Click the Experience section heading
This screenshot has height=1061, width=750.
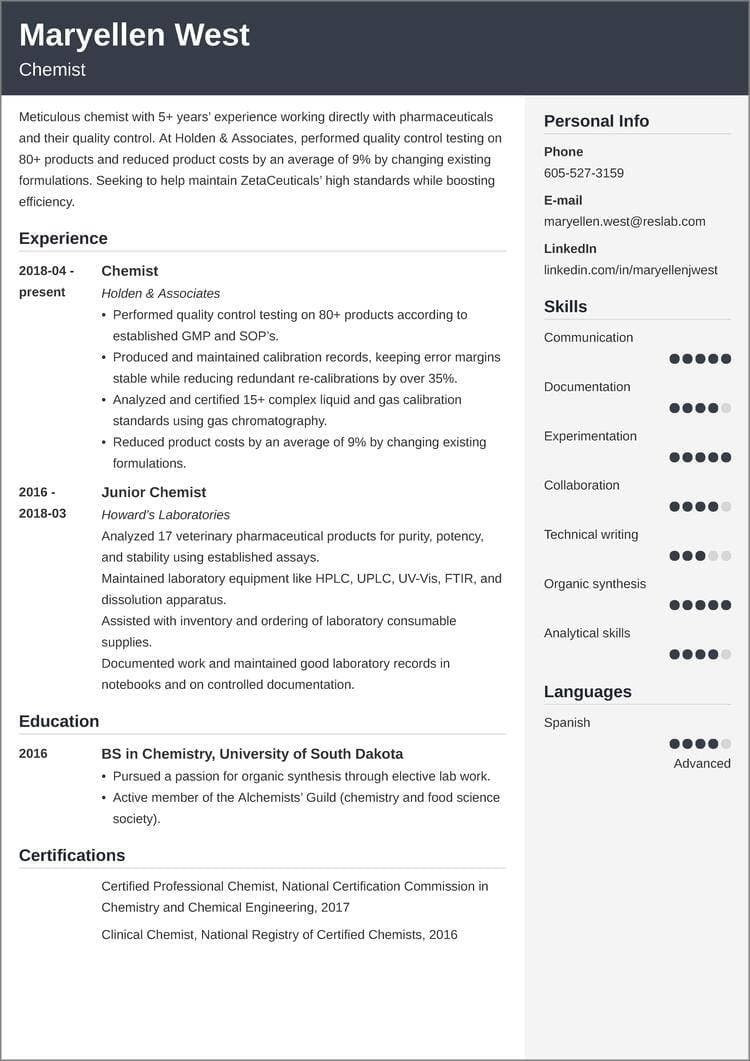(x=63, y=238)
